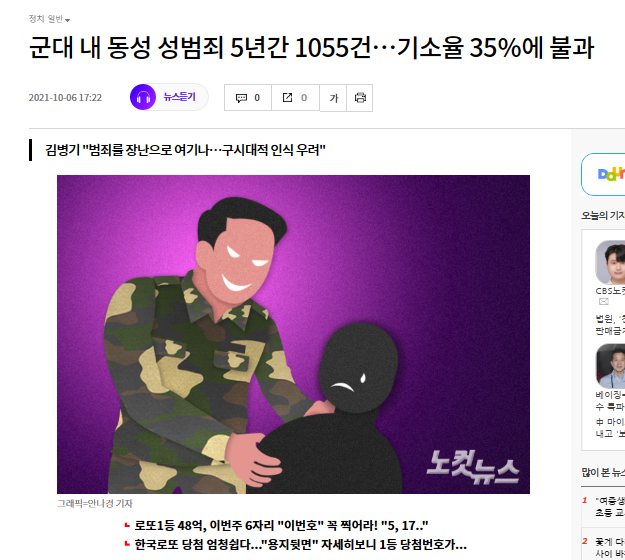Open the 로또1등 48억 sponsored link
625x560 pixels.
[x=281, y=526]
